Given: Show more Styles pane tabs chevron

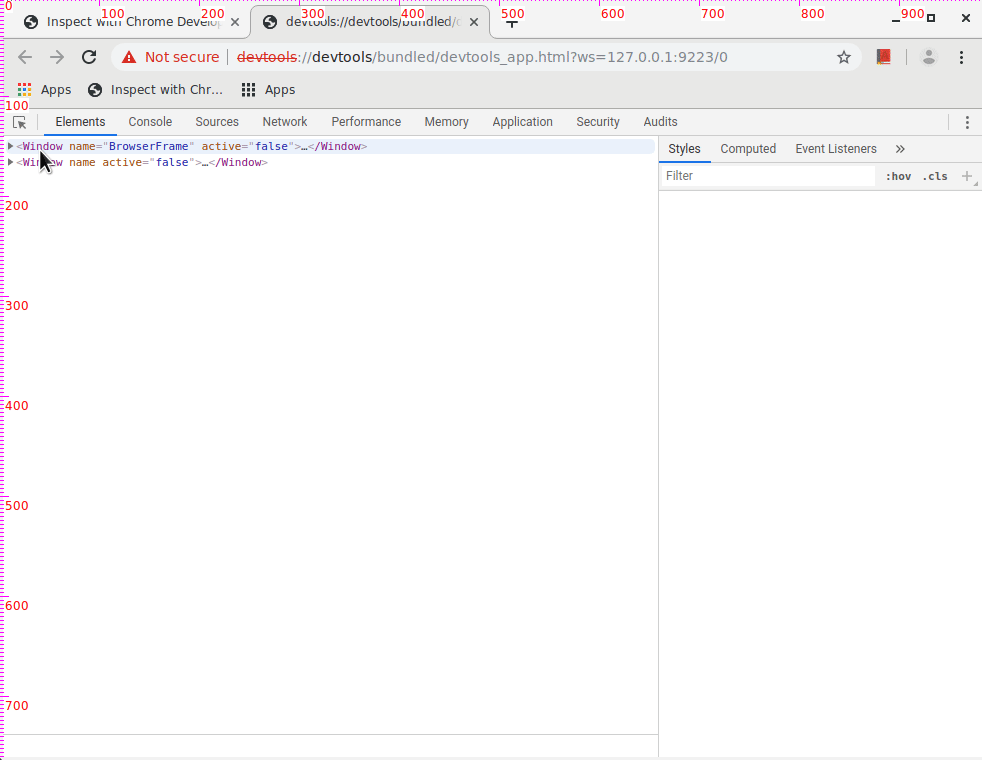Looking at the screenshot, I should point(900,149).
